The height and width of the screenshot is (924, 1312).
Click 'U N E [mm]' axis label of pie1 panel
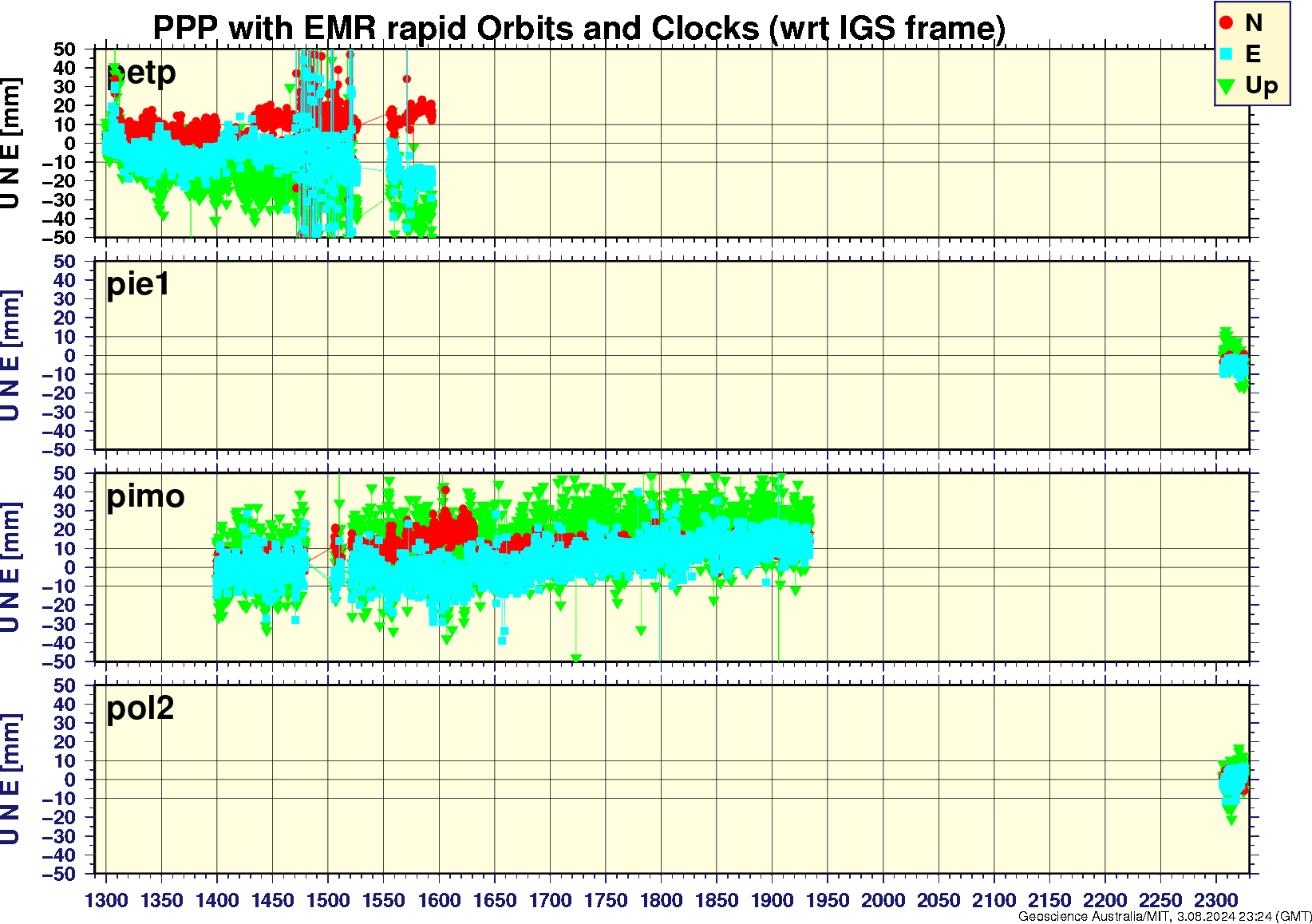pyautogui.click(x=10, y=355)
